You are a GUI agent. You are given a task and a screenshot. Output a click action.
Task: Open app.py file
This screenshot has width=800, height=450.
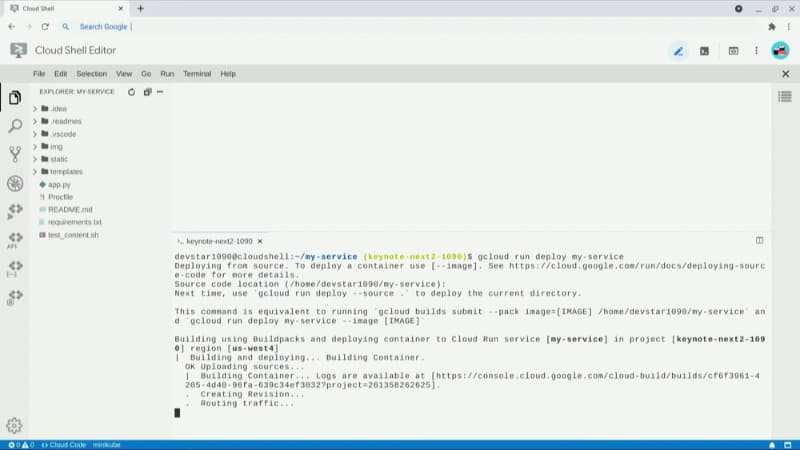[x=60, y=185]
